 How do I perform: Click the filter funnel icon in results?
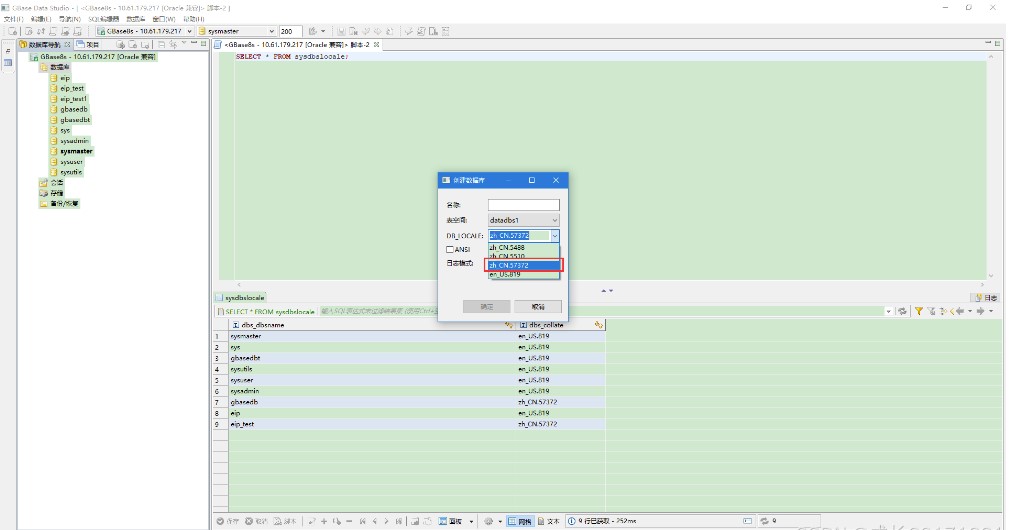coord(919,311)
